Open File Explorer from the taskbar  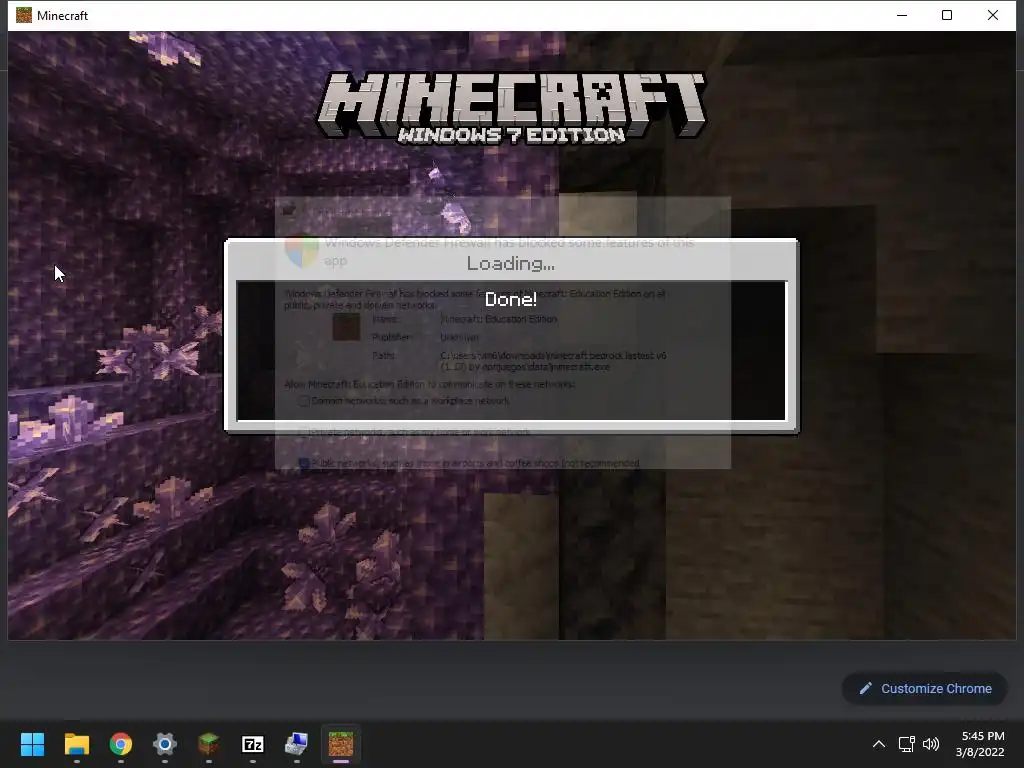point(76,744)
